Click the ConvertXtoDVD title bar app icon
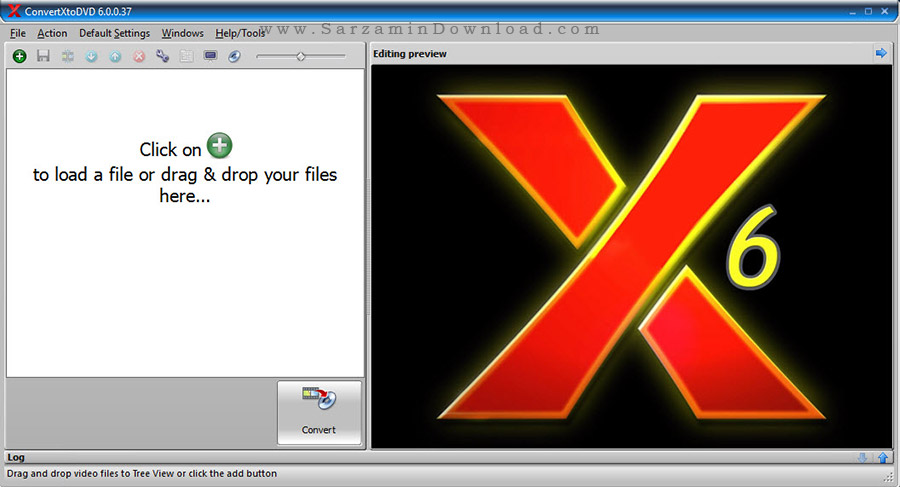The width and height of the screenshot is (900, 487). [x=14, y=11]
